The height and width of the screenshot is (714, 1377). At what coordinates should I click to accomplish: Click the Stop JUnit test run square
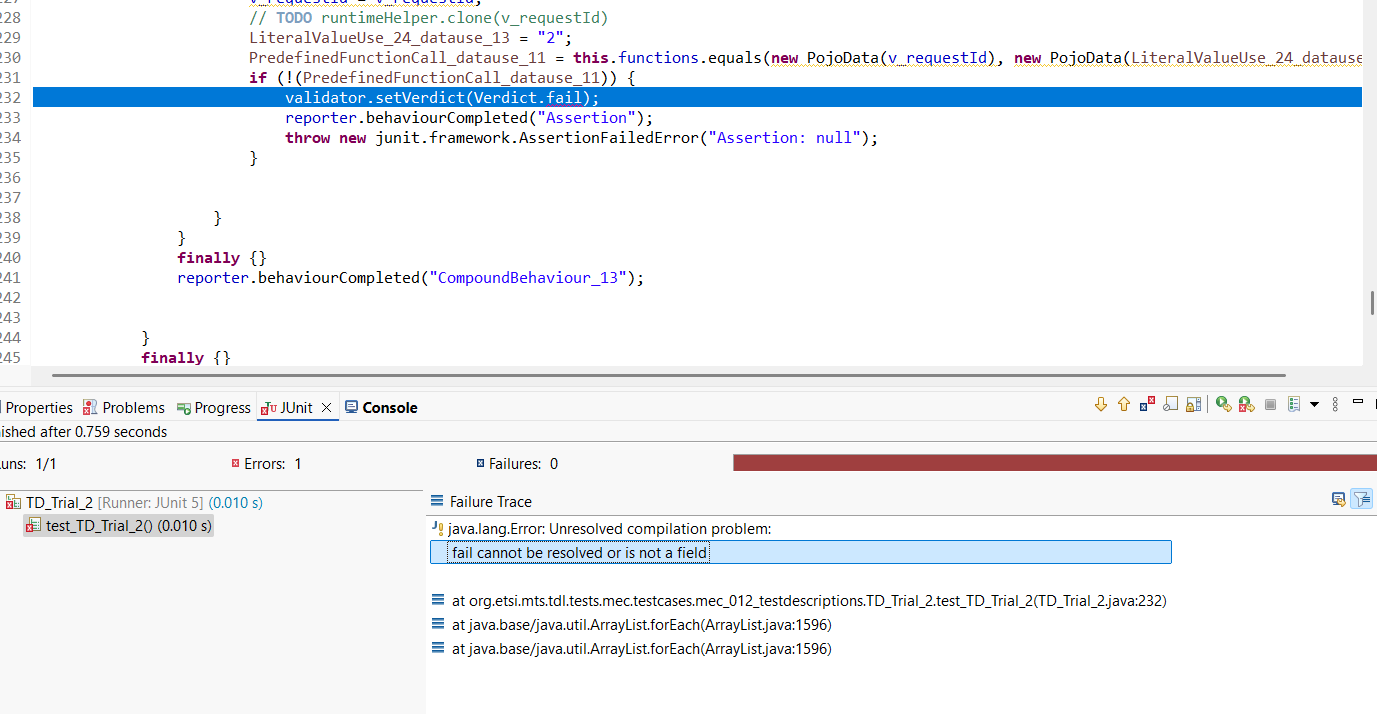(x=1270, y=404)
